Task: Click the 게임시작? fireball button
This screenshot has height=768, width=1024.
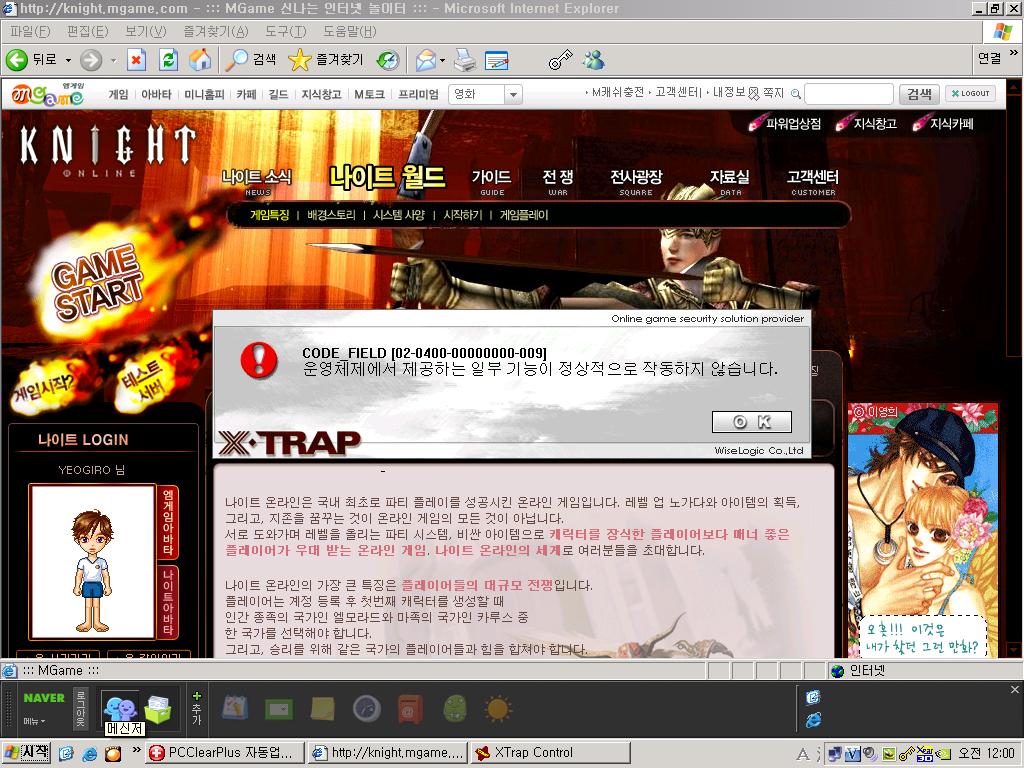Action: [46, 387]
